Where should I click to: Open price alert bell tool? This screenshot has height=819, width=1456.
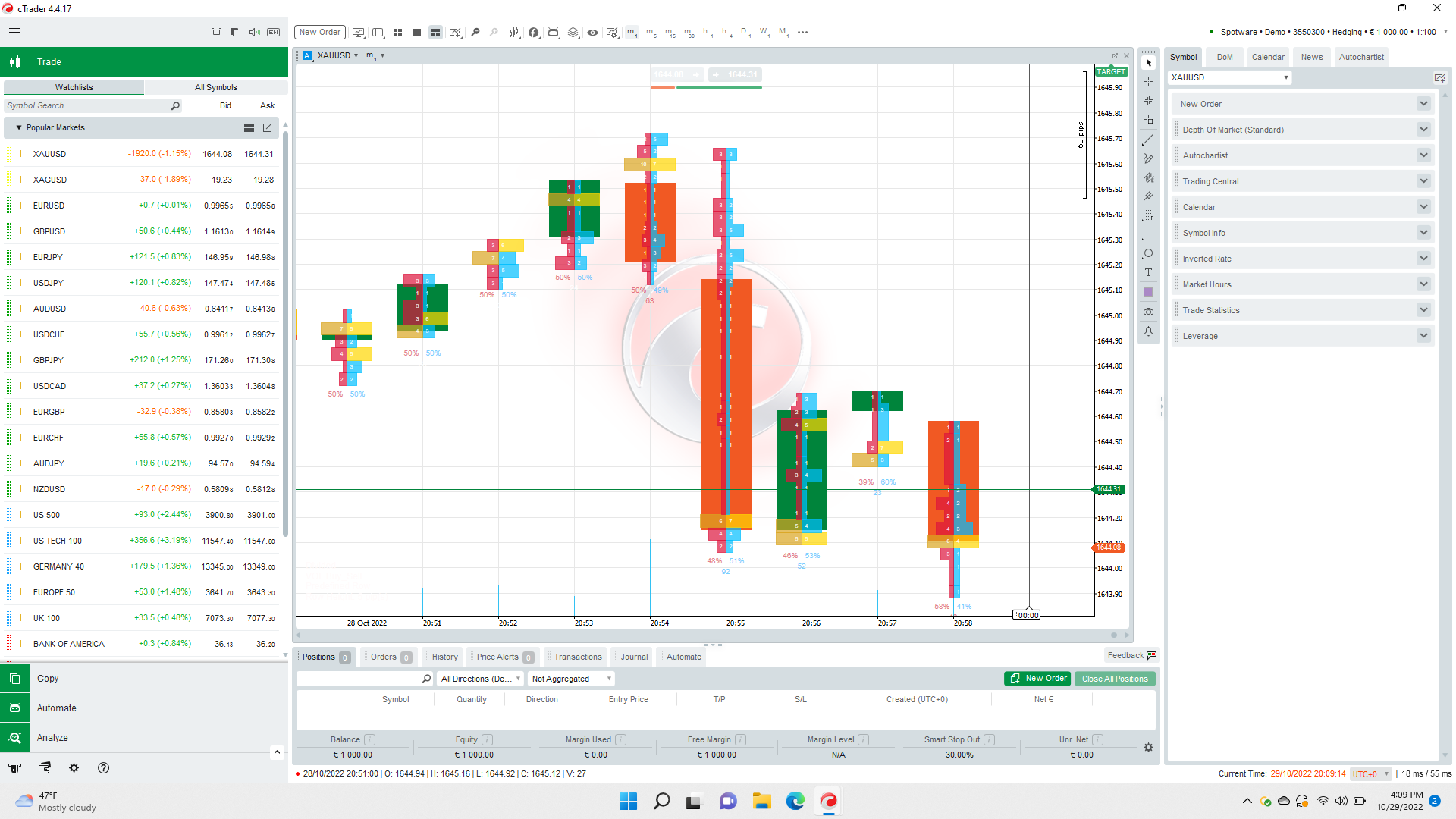[1148, 331]
